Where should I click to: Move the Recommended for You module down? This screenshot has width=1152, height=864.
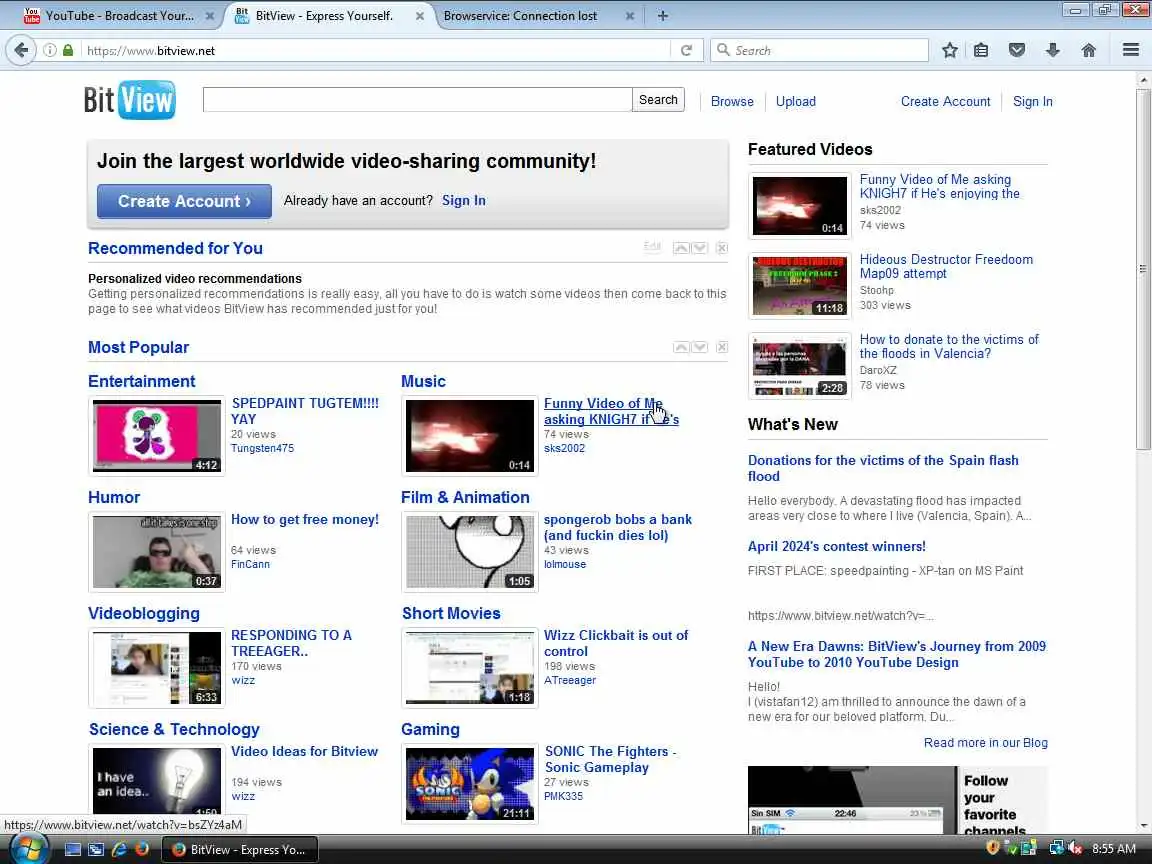click(700, 248)
